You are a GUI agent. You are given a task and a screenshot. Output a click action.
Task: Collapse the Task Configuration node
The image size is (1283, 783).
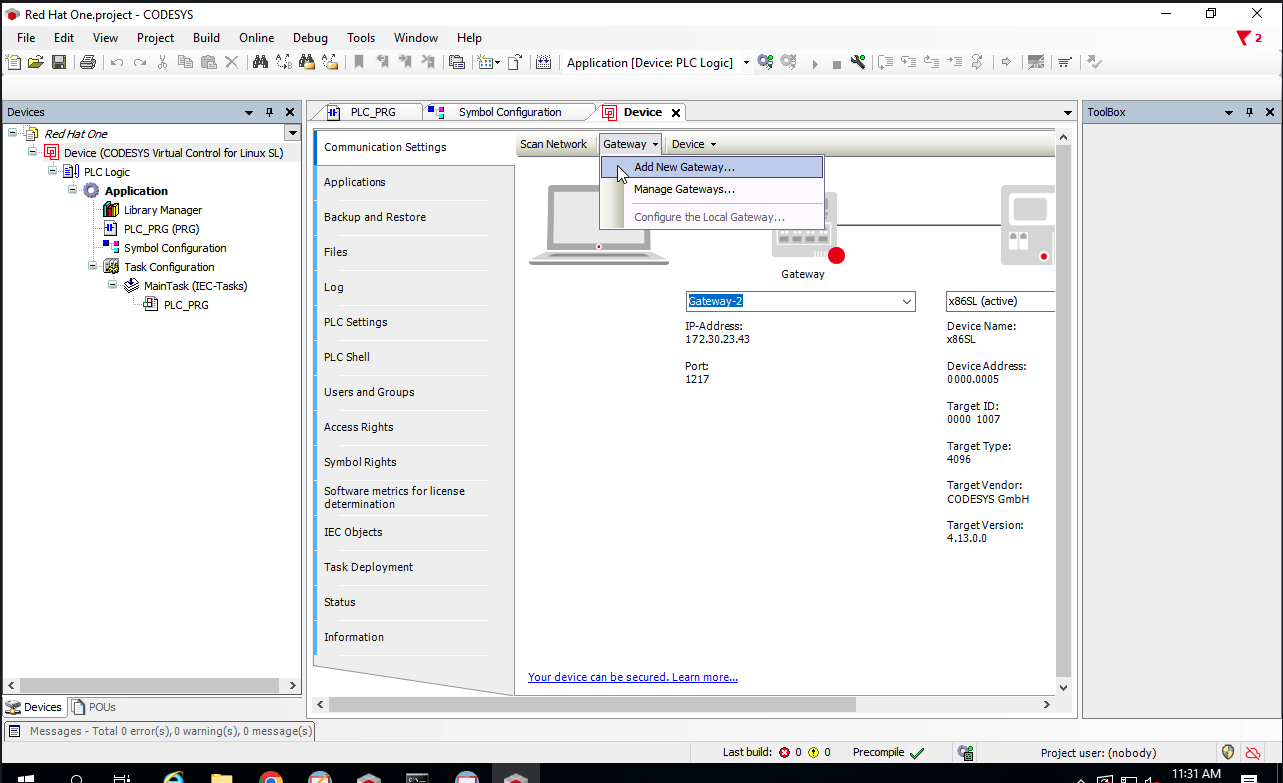(92, 266)
